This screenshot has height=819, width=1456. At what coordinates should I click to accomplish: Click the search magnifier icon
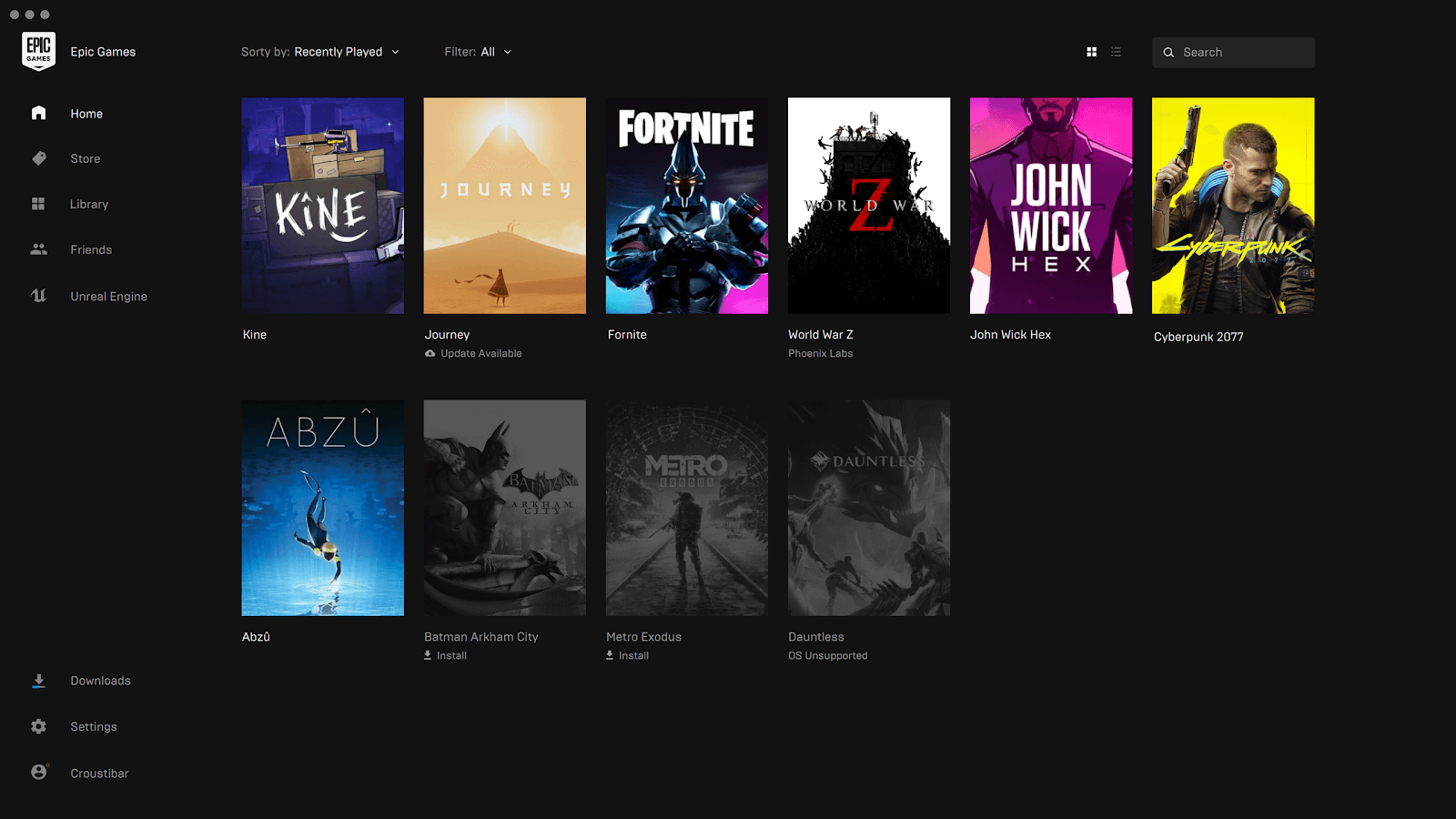tap(1168, 52)
